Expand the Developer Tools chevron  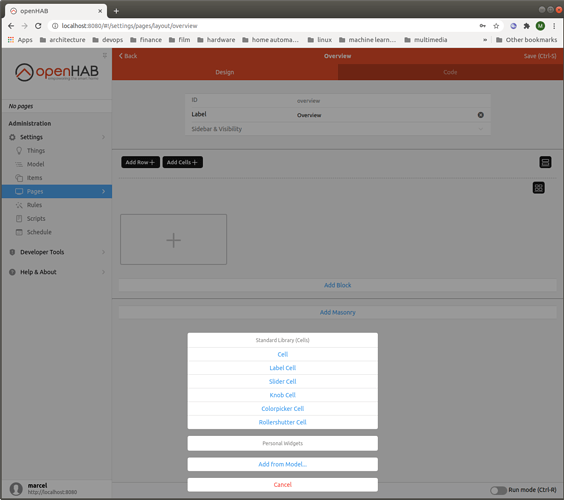pyautogui.click(x=103, y=252)
